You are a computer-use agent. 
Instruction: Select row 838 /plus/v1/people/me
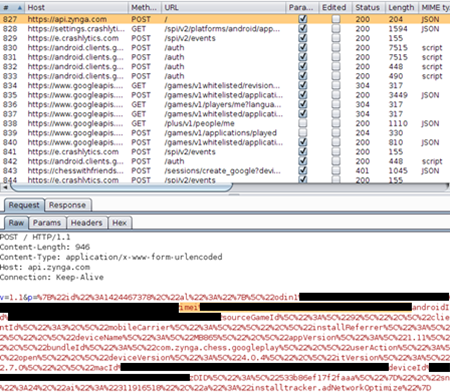[225, 123]
